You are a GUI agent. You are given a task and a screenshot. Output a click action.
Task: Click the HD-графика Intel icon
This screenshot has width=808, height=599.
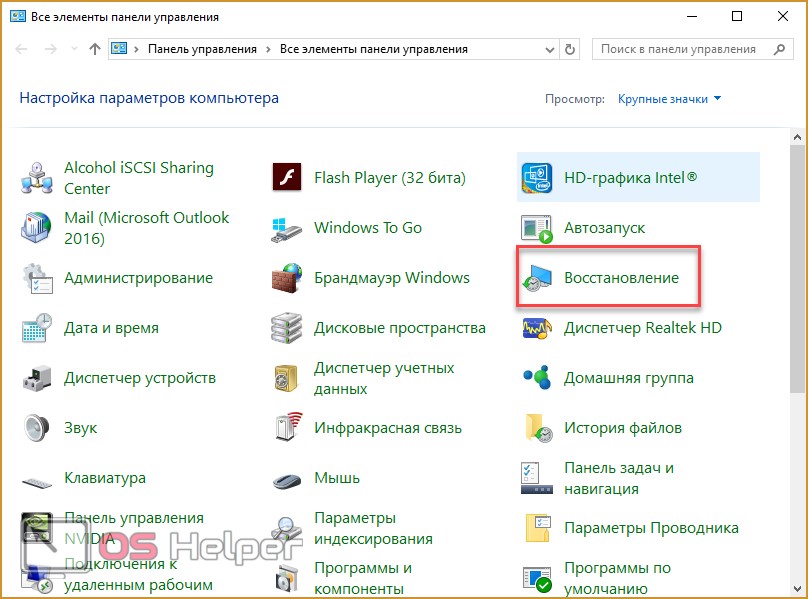[537, 178]
